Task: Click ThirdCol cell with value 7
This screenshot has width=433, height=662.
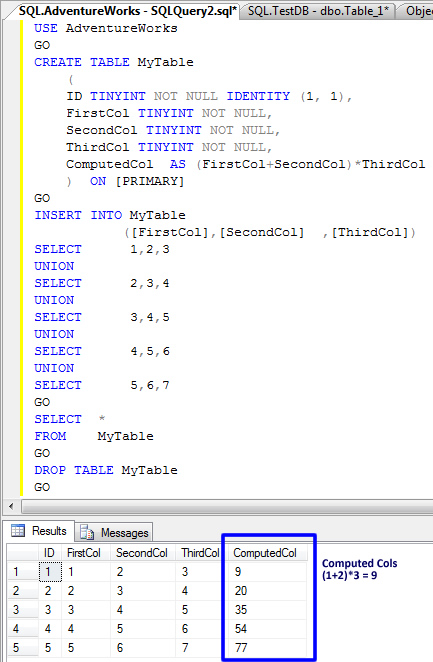Action: point(199,648)
